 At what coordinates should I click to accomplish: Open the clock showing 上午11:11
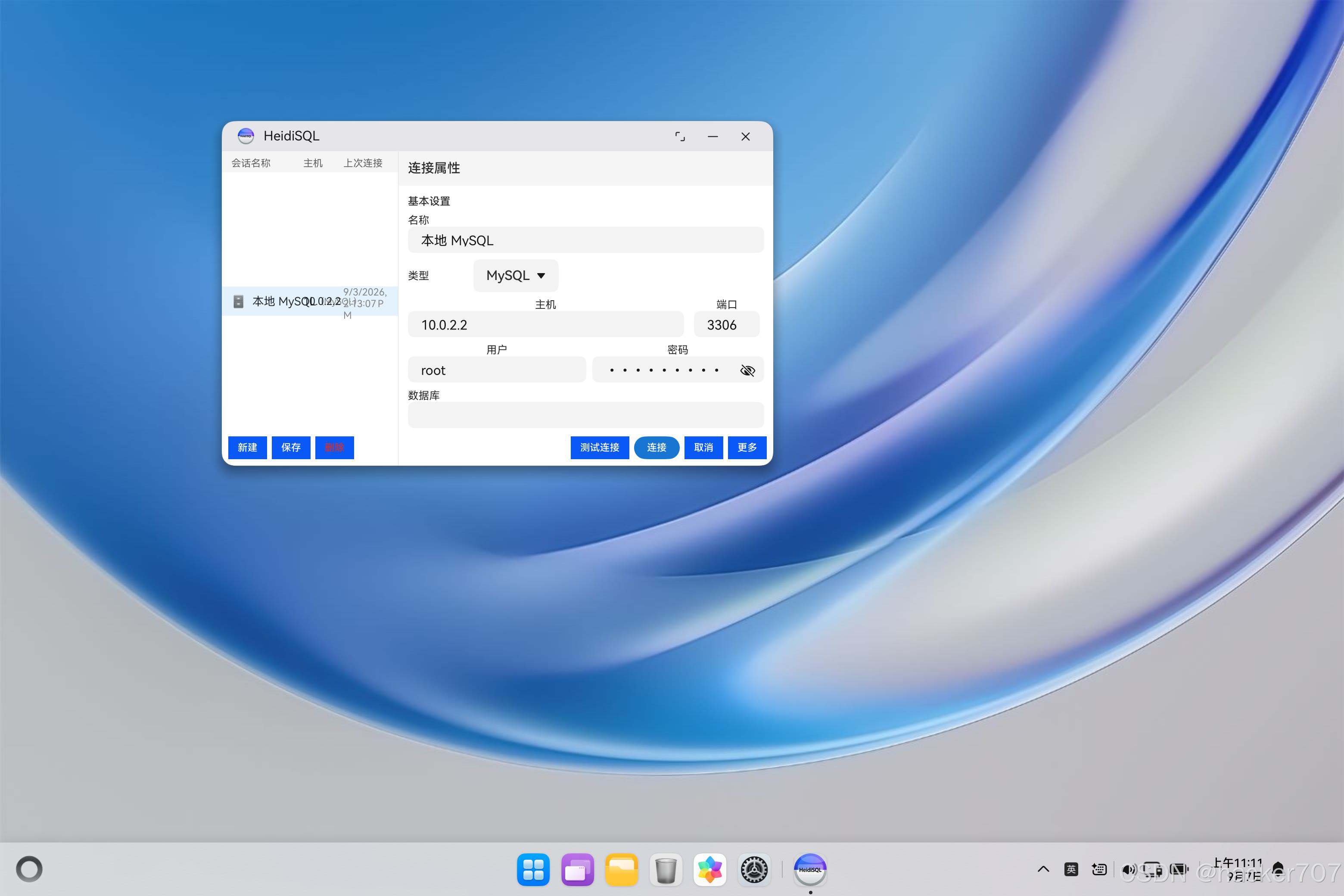(1238, 869)
